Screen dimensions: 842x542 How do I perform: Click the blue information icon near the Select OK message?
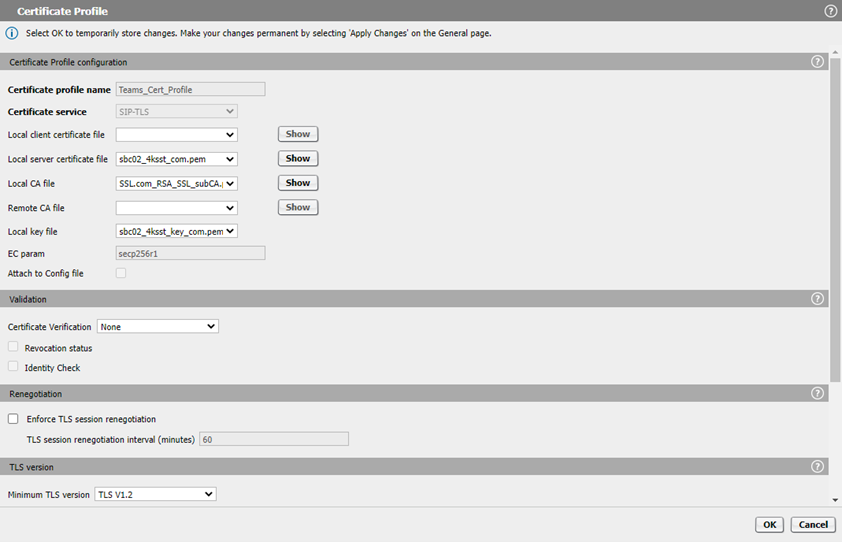click(11, 33)
